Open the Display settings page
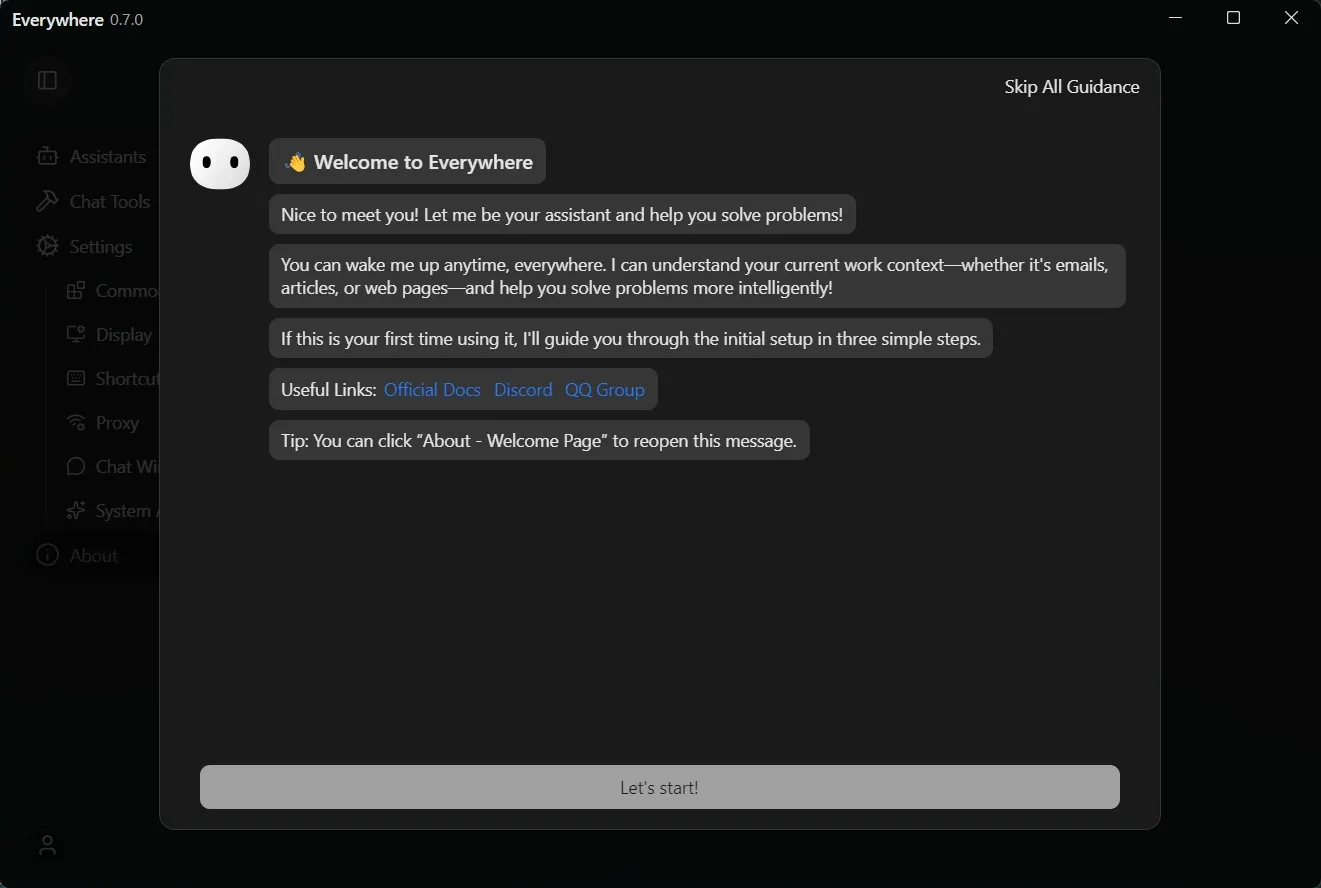 (110, 335)
